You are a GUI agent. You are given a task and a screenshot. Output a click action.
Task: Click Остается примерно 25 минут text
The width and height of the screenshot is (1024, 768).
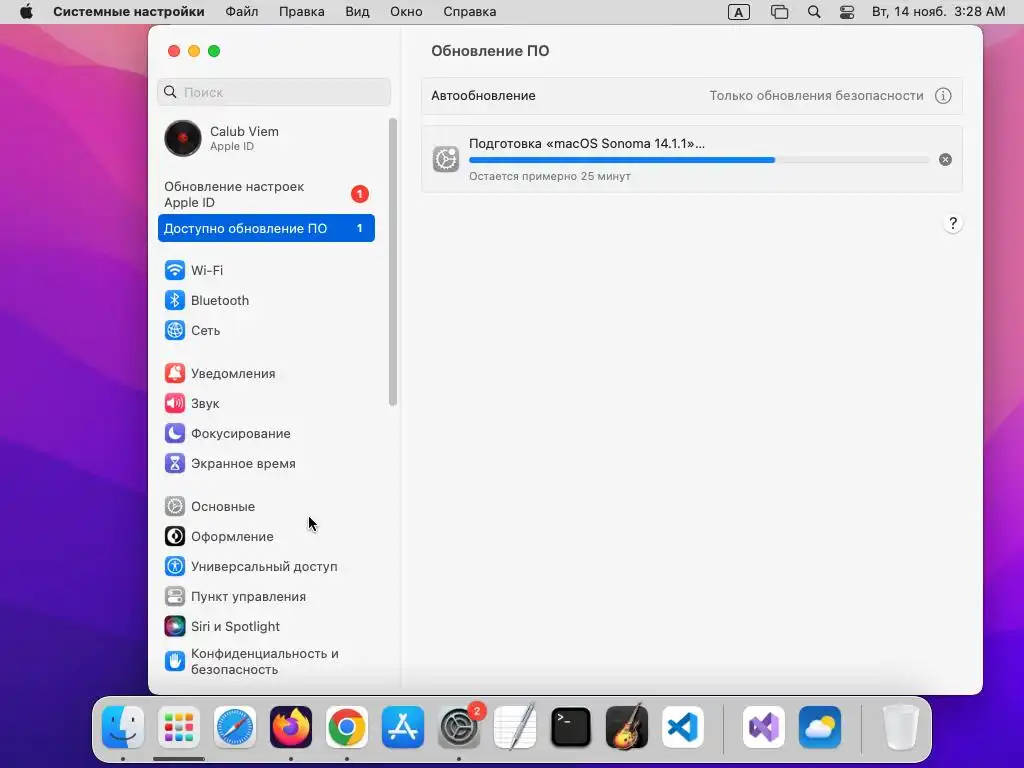pos(550,176)
